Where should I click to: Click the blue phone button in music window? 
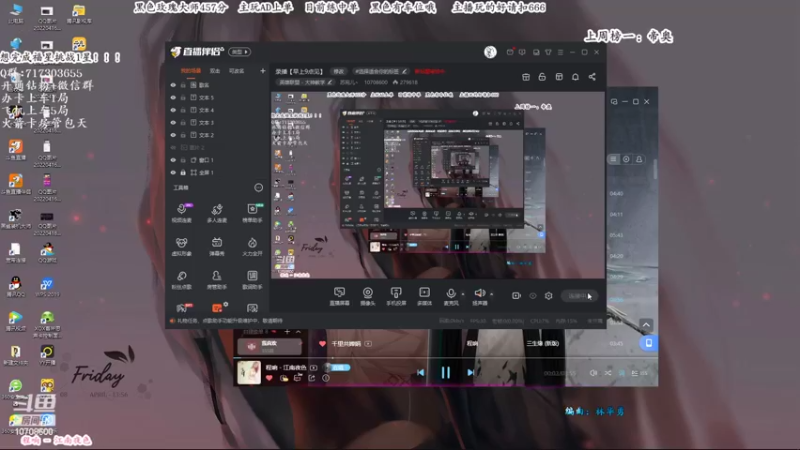click(x=648, y=343)
